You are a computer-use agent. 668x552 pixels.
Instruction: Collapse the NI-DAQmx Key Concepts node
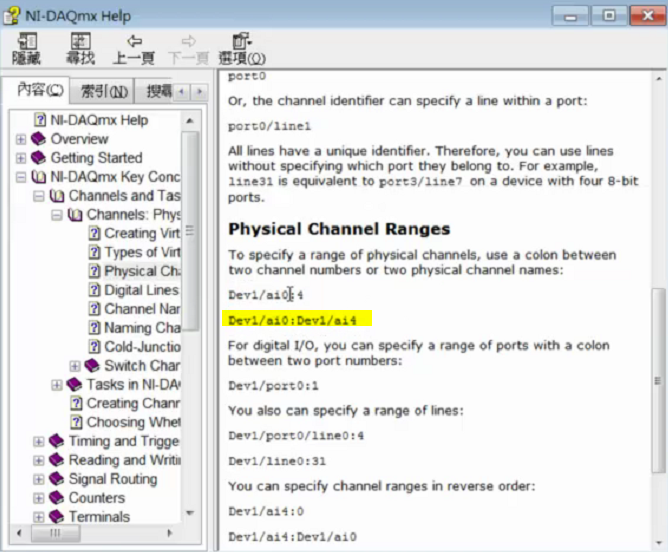click(20, 177)
